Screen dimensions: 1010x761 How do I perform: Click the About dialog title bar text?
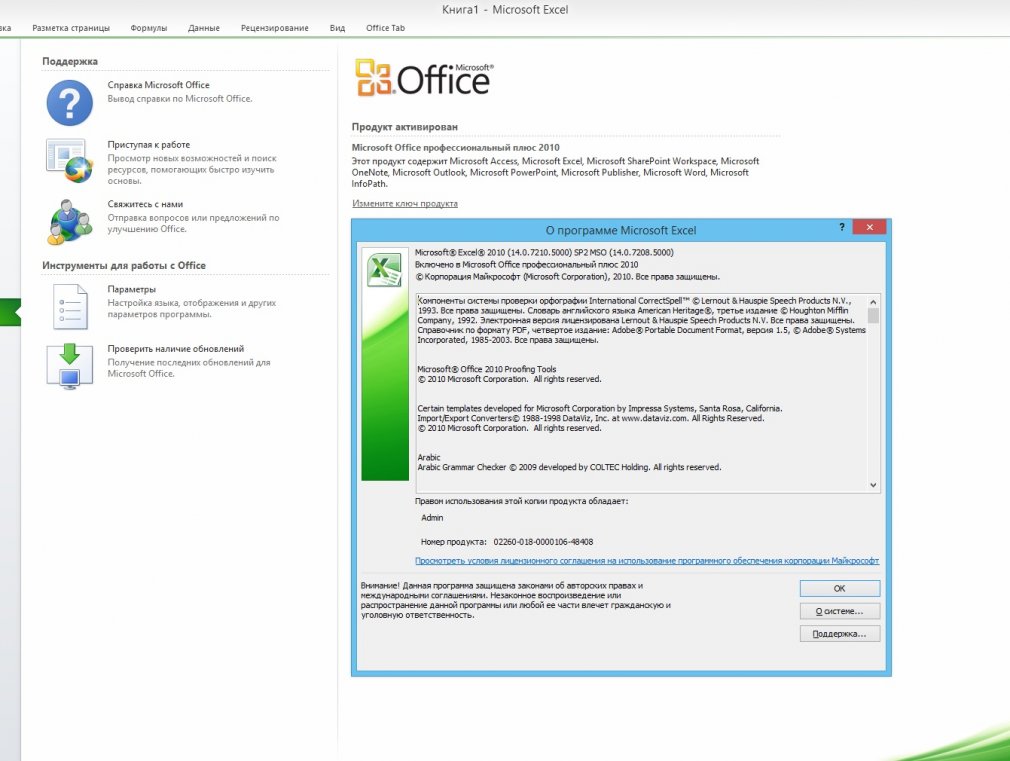[621, 230]
